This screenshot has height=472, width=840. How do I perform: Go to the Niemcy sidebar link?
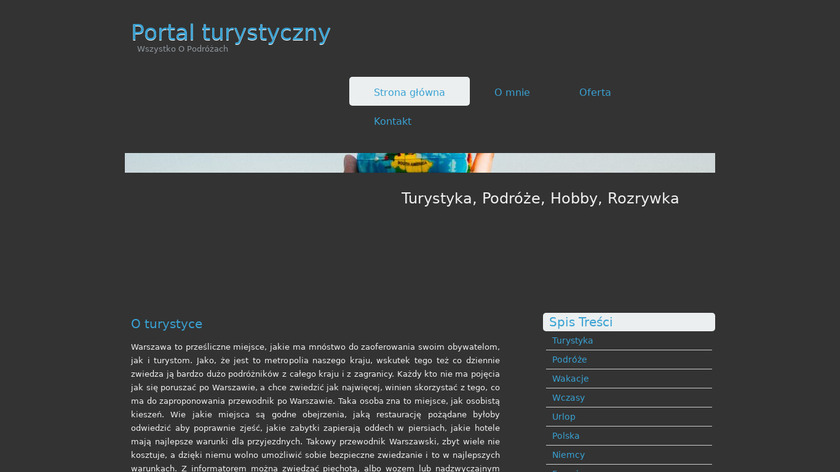pos(568,455)
